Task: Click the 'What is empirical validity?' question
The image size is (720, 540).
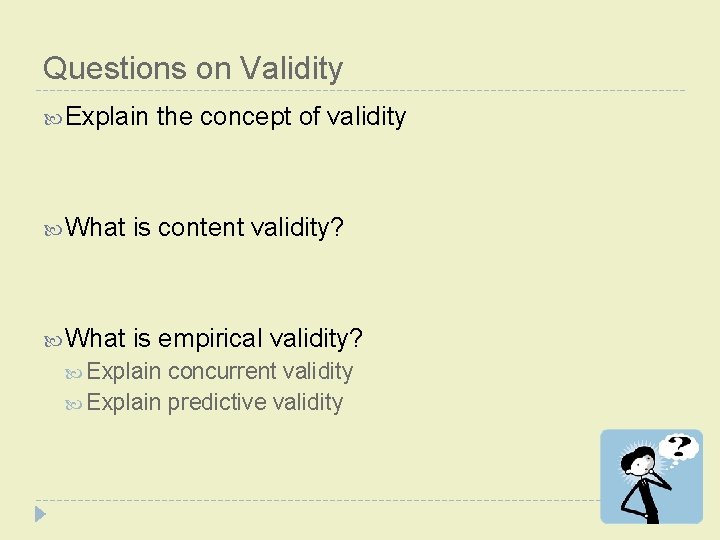Action: pos(214,338)
